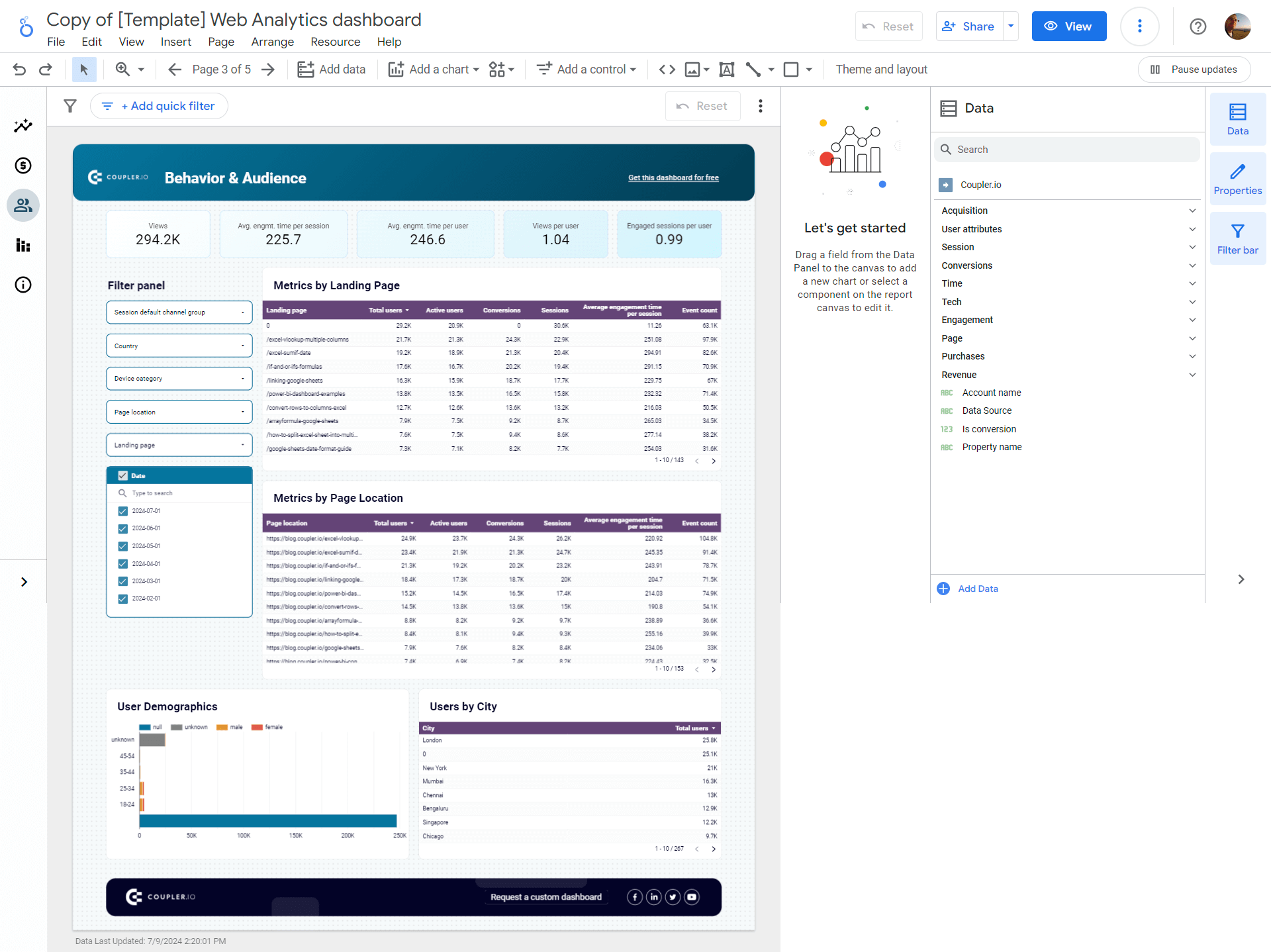Open the zoom magnifier tool
The height and width of the screenshot is (952, 1271).
122,70
